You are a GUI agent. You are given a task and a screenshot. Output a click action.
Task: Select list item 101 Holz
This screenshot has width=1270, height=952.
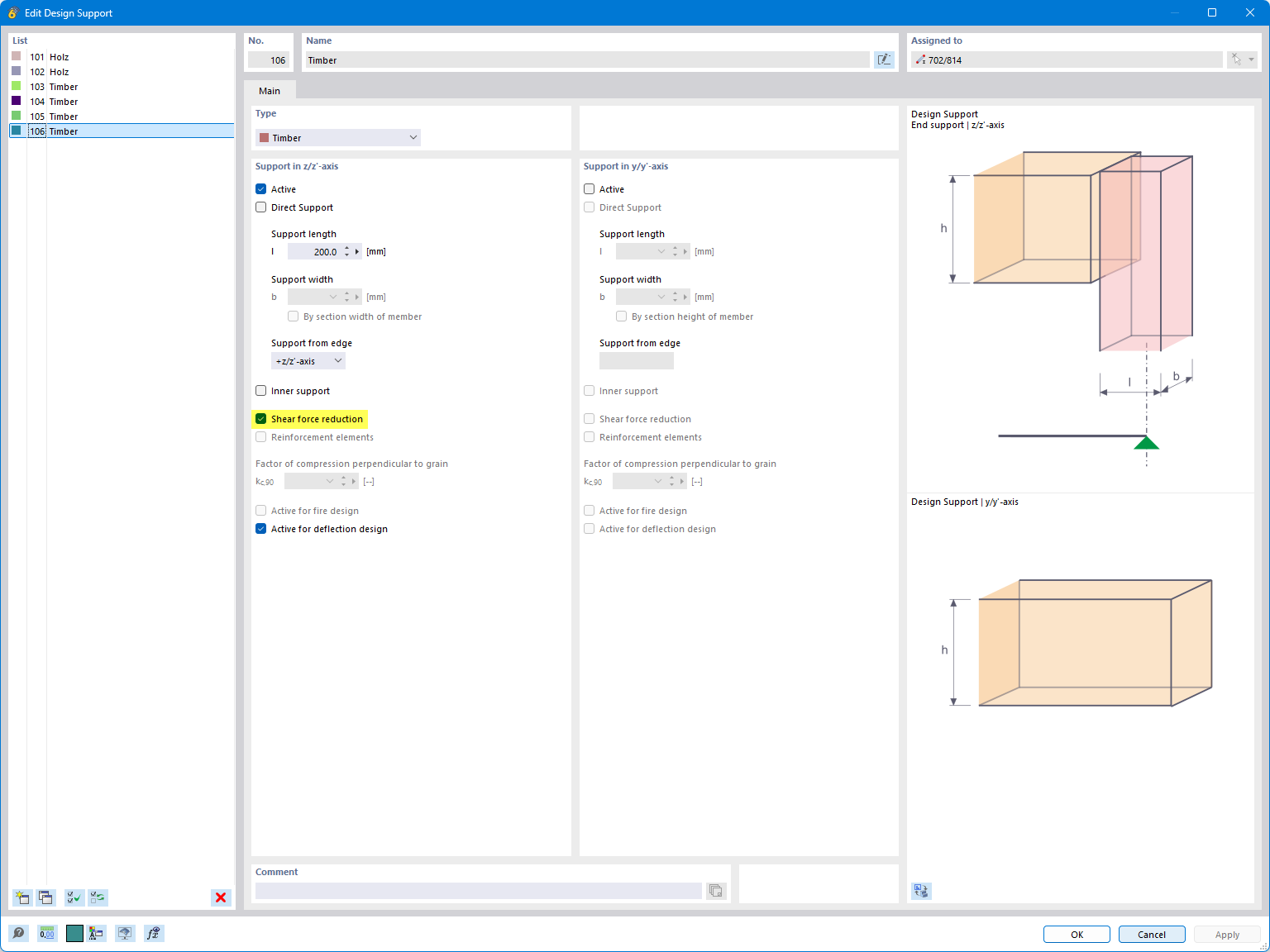click(x=122, y=57)
